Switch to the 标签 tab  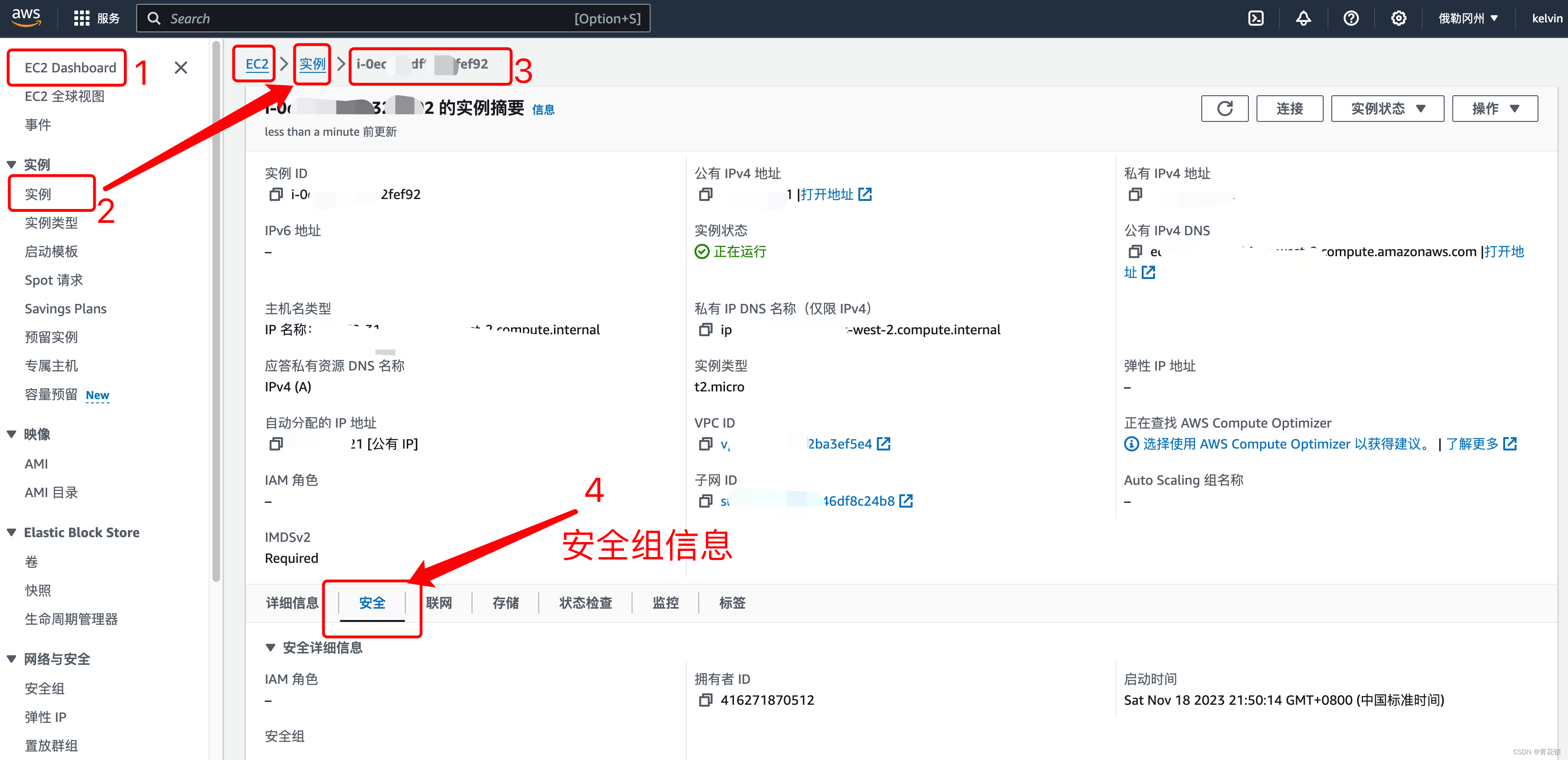click(x=732, y=602)
